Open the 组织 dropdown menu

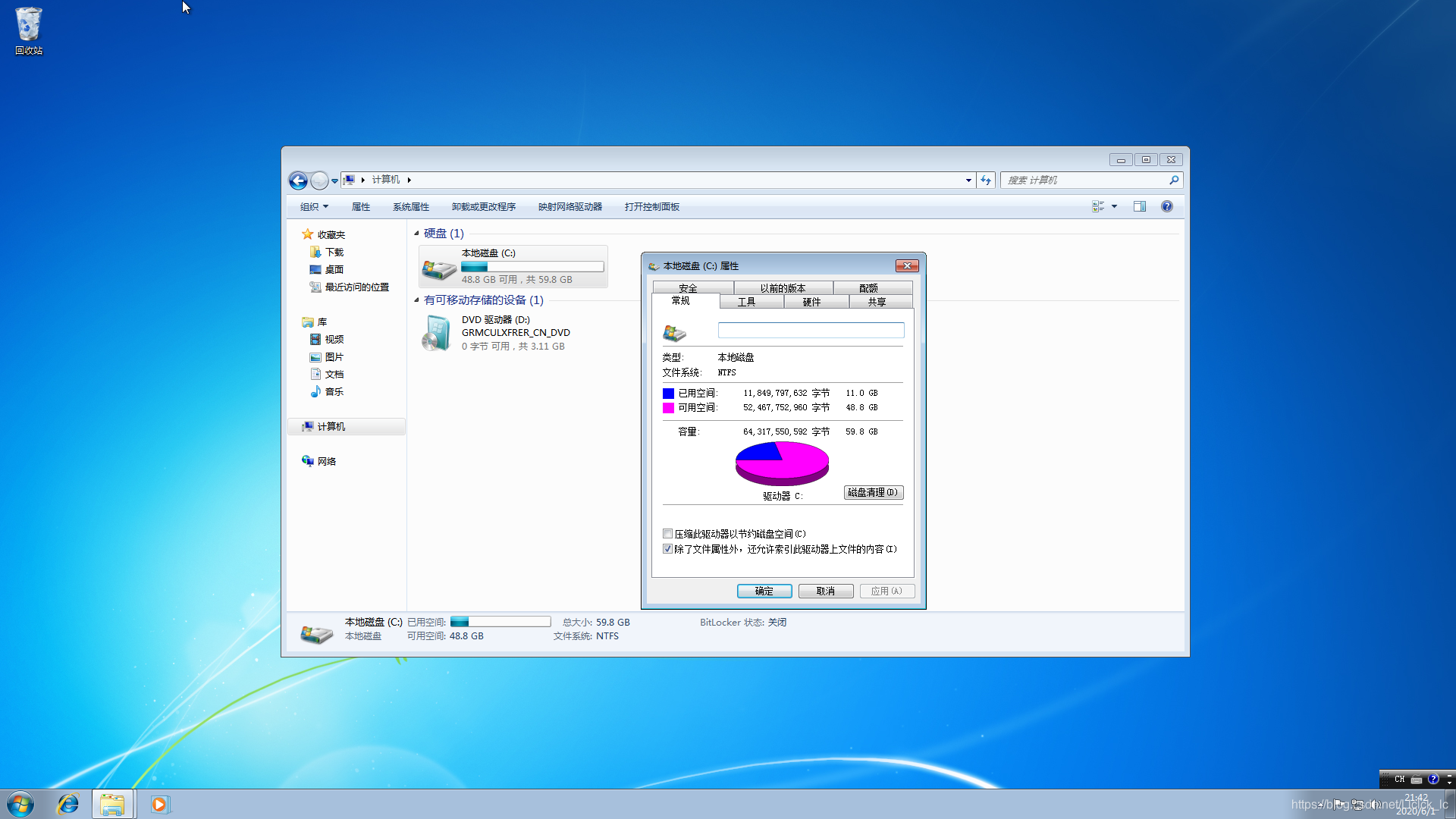point(314,207)
